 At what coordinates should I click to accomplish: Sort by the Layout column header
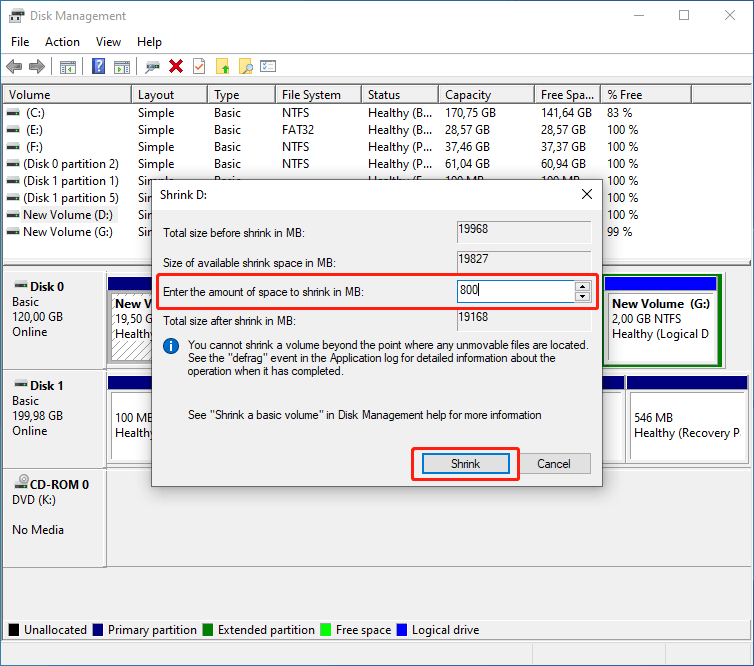click(x=170, y=95)
